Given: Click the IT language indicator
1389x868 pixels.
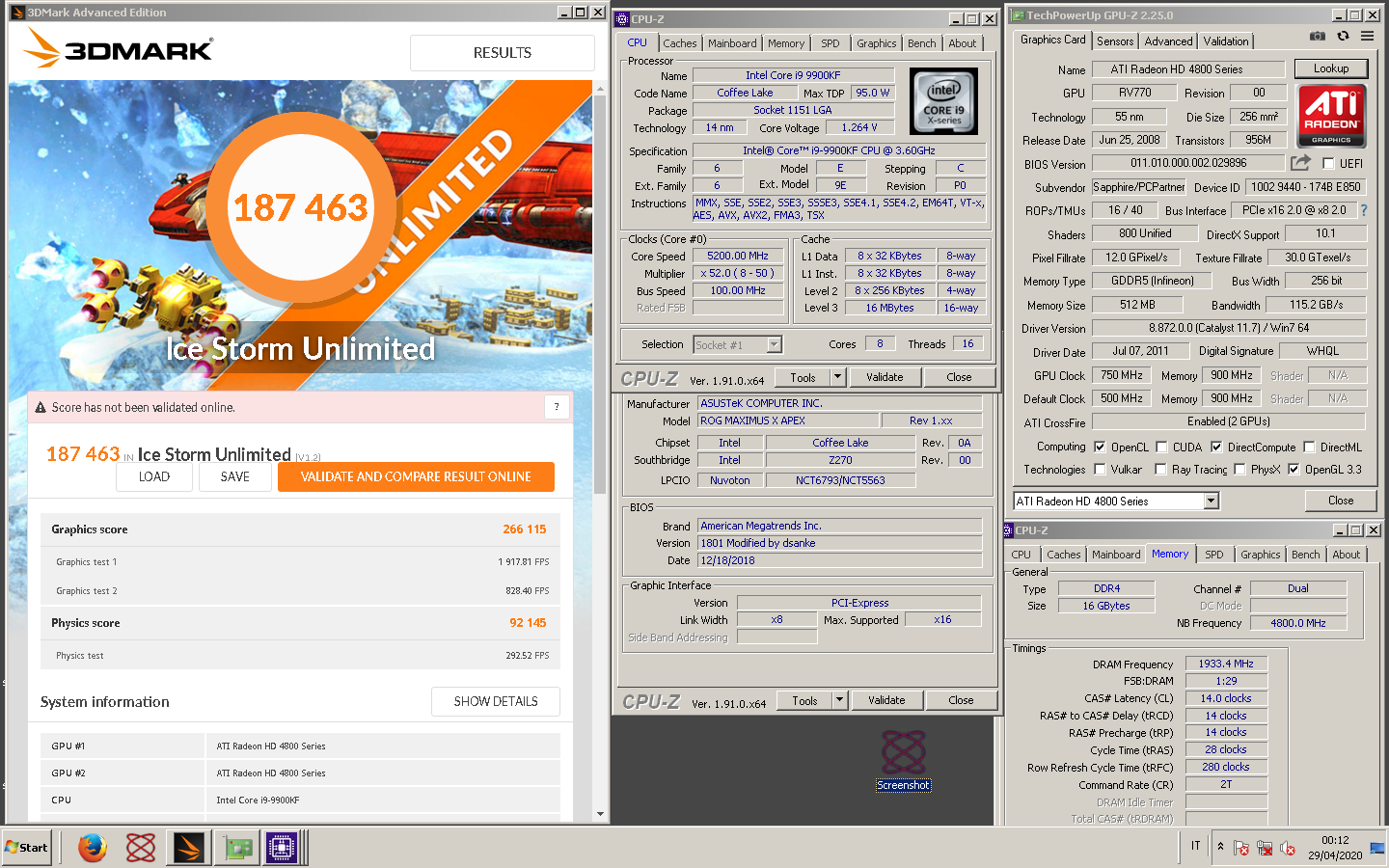Looking at the screenshot, I should [1196, 846].
